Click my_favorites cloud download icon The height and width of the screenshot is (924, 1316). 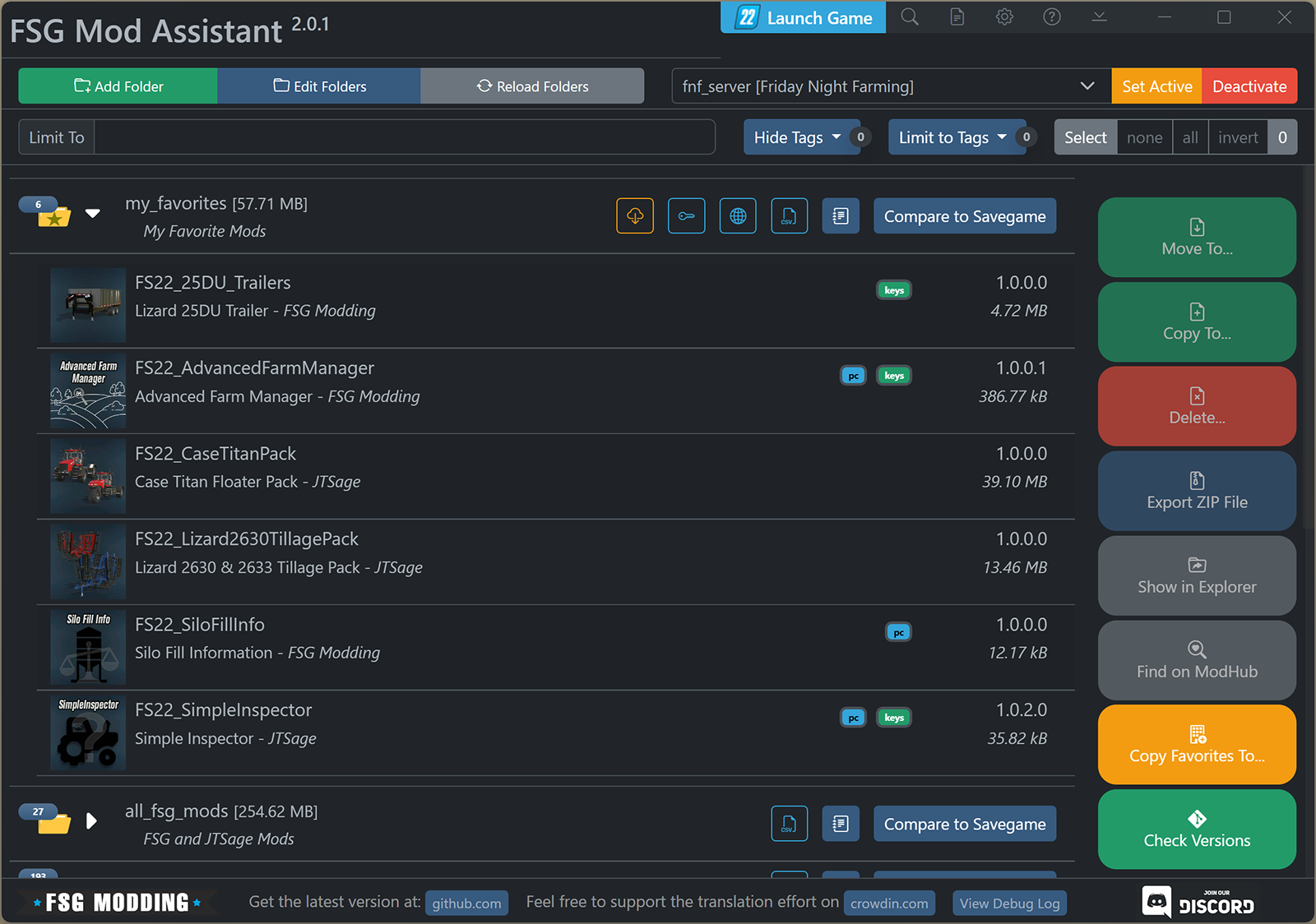(635, 216)
